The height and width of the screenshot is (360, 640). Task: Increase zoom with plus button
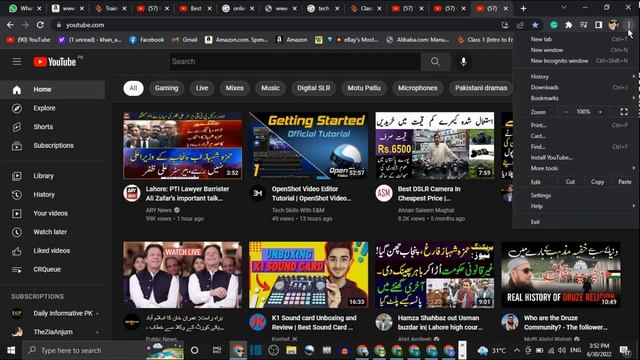click(600, 112)
